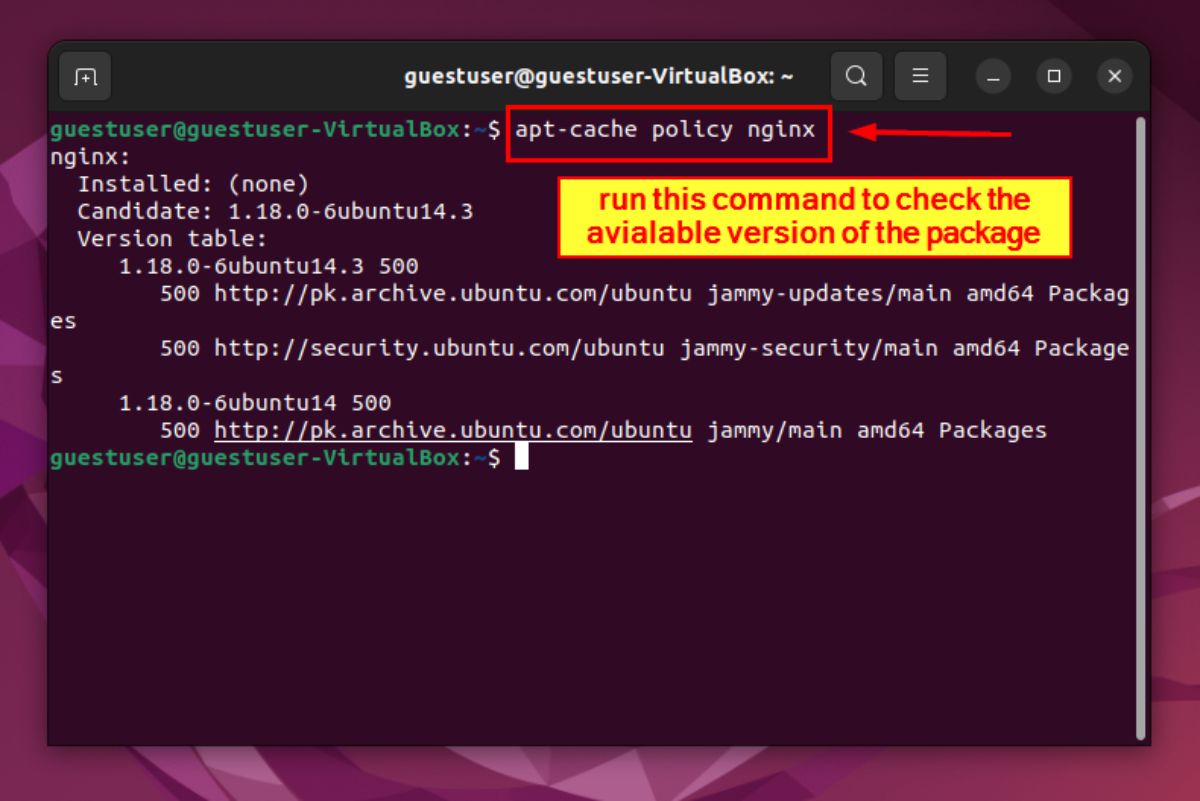Click the jammy/main amd64 Packages text

[875, 430]
